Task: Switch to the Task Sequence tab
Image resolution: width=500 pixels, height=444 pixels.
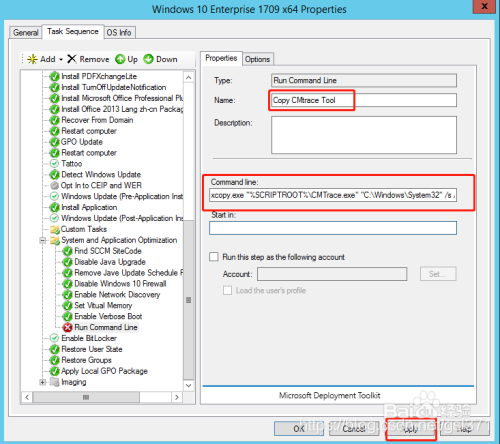Action: (73, 32)
